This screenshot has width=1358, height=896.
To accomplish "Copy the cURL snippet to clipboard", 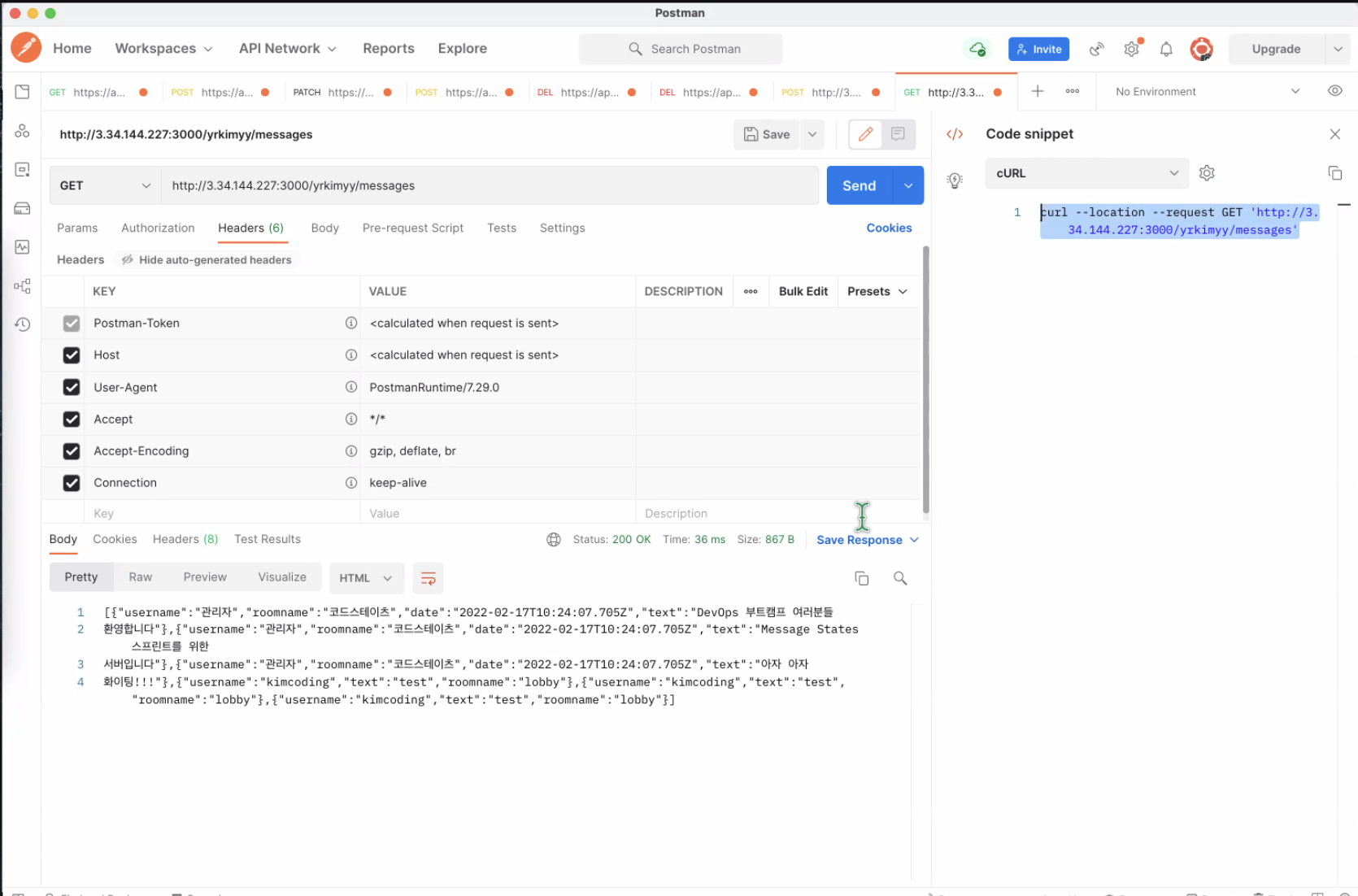I will 1334,173.
